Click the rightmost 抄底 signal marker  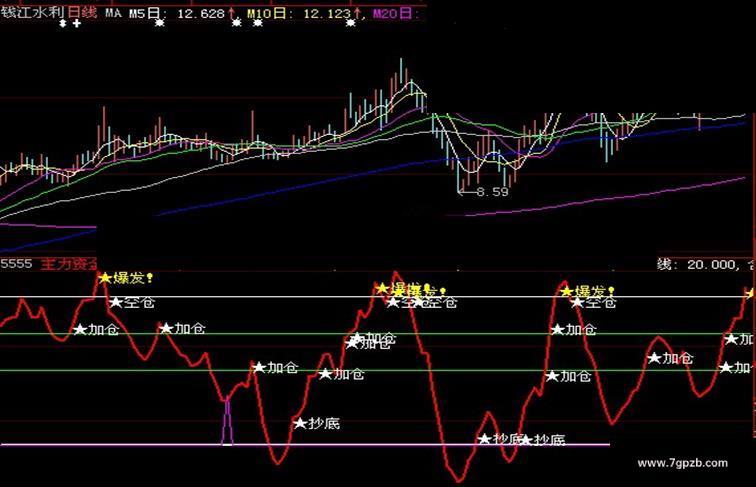pos(542,440)
